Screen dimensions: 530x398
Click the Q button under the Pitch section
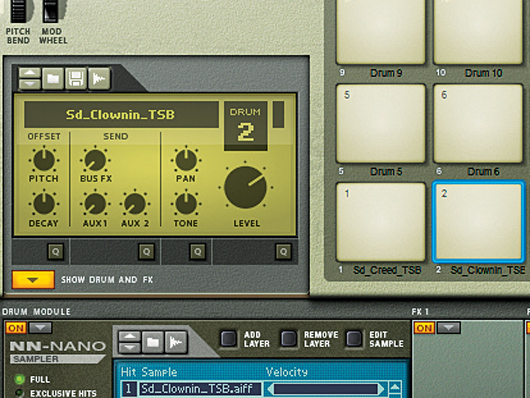point(56,252)
